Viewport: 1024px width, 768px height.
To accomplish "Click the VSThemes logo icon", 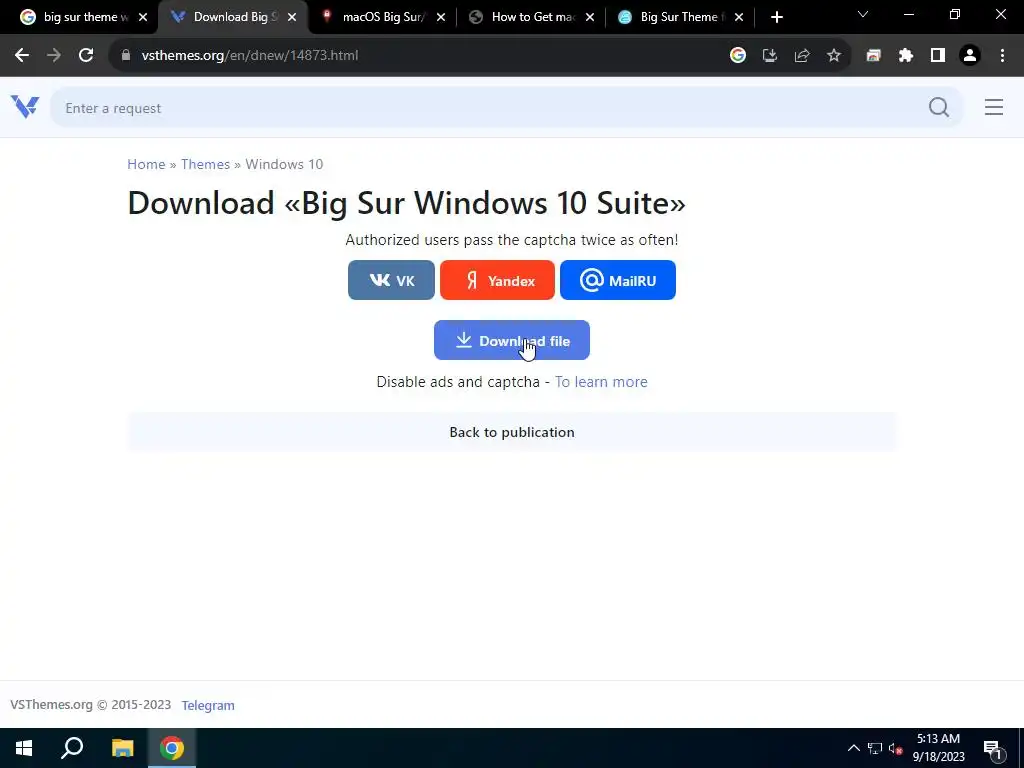I will [x=25, y=107].
